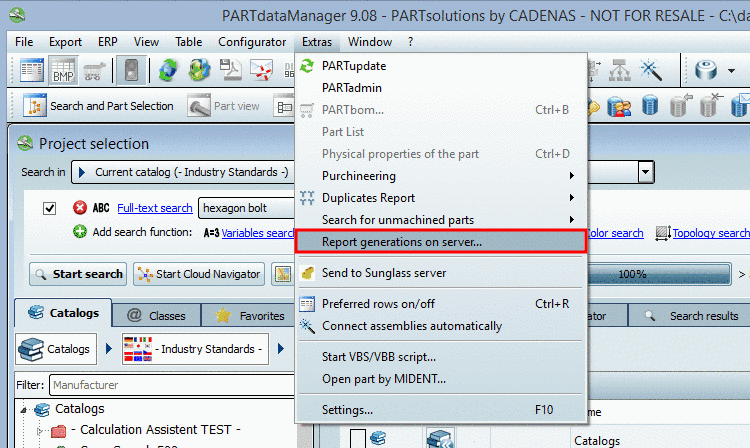This screenshot has width=750, height=448.
Task: Select Start VBS/VBB script menu entry
Action: [441, 357]
